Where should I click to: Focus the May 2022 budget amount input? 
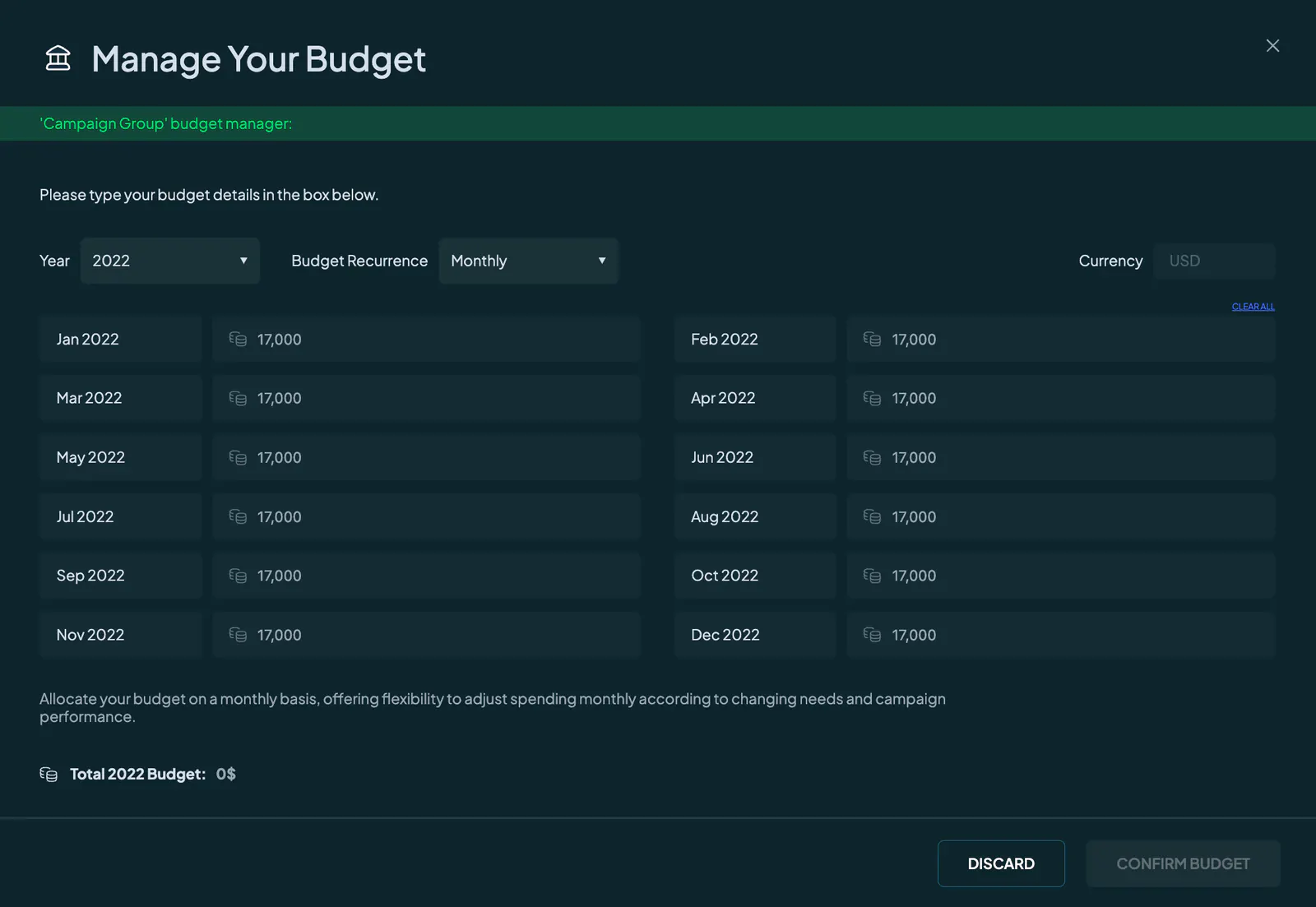pyautogui.click(x=426, y=457)
